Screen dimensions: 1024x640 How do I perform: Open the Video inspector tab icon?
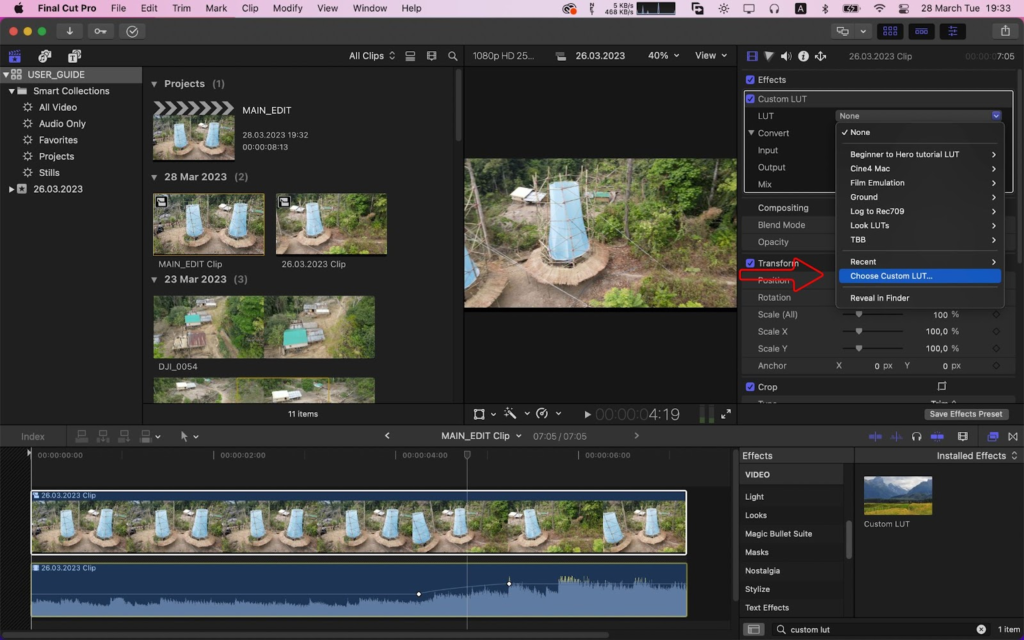pos(752,56)
